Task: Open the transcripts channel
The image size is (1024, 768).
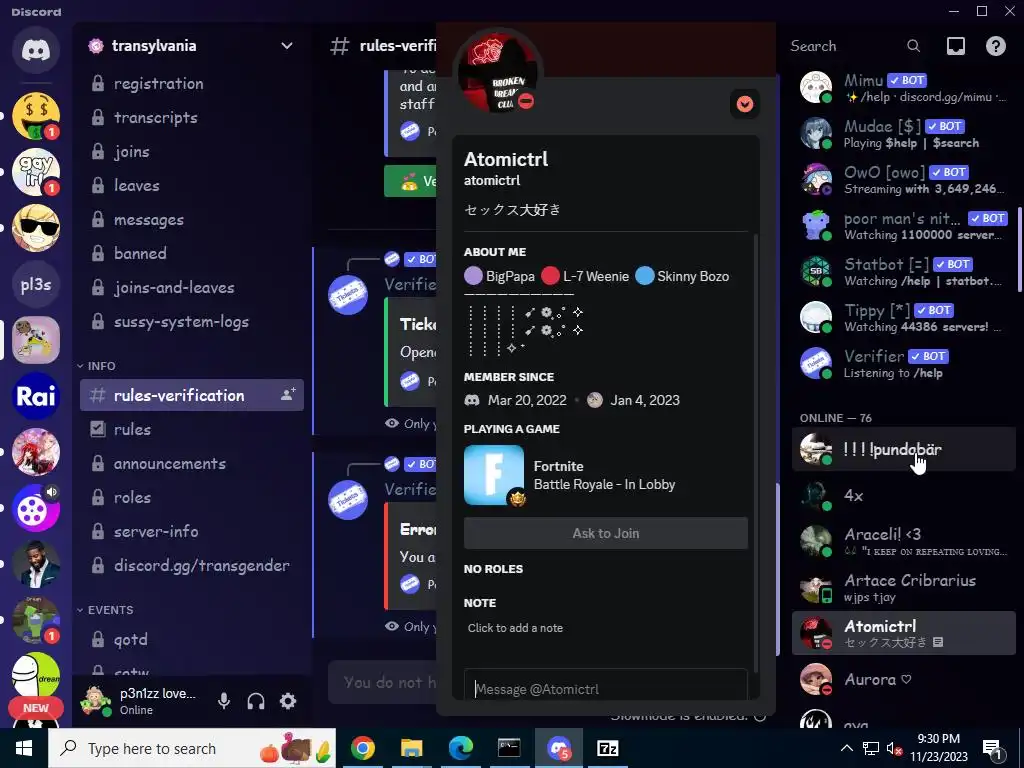Action: (192, 118)
